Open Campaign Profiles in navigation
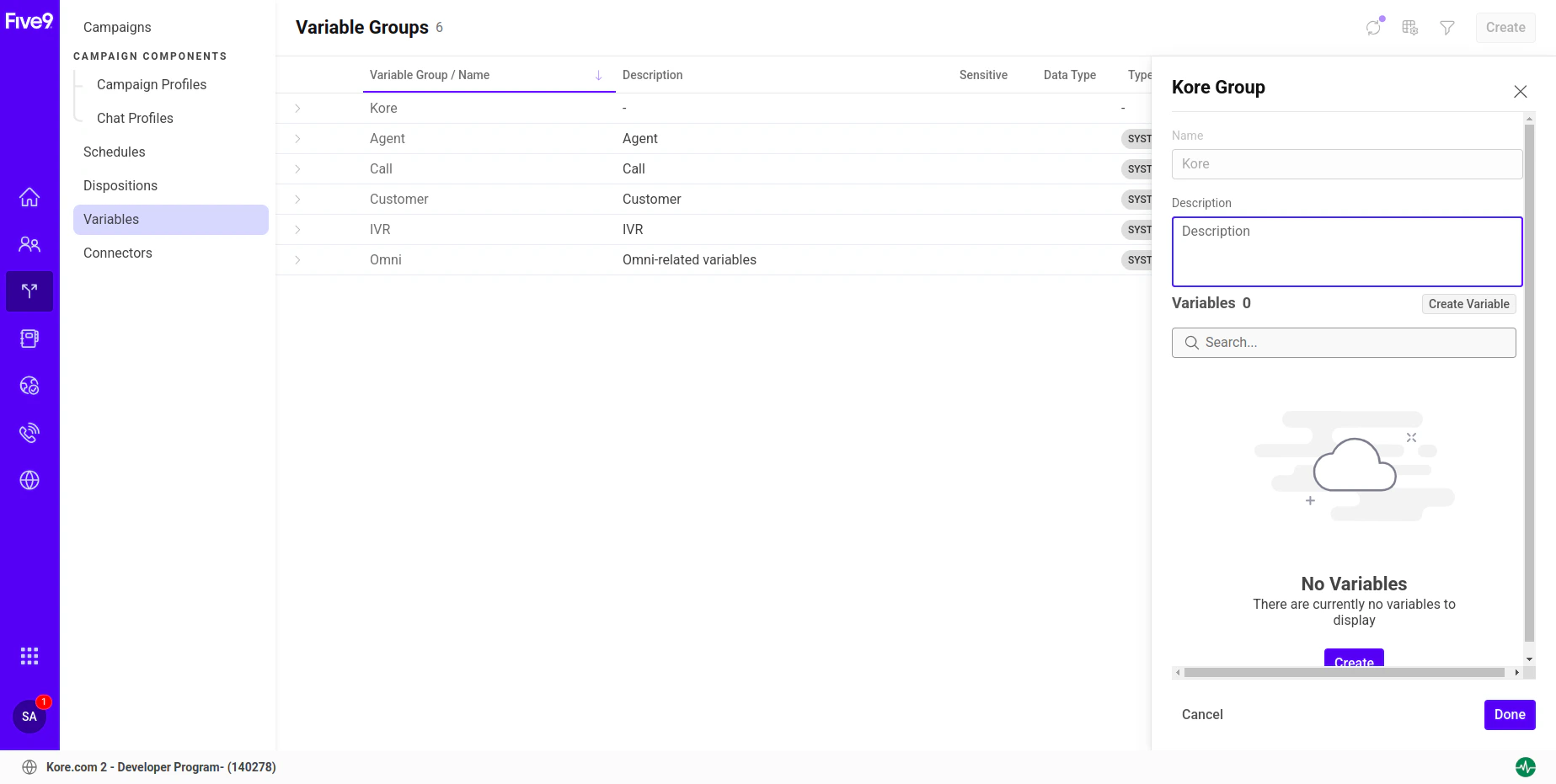1556x784 pixels. tap(152, 84)
